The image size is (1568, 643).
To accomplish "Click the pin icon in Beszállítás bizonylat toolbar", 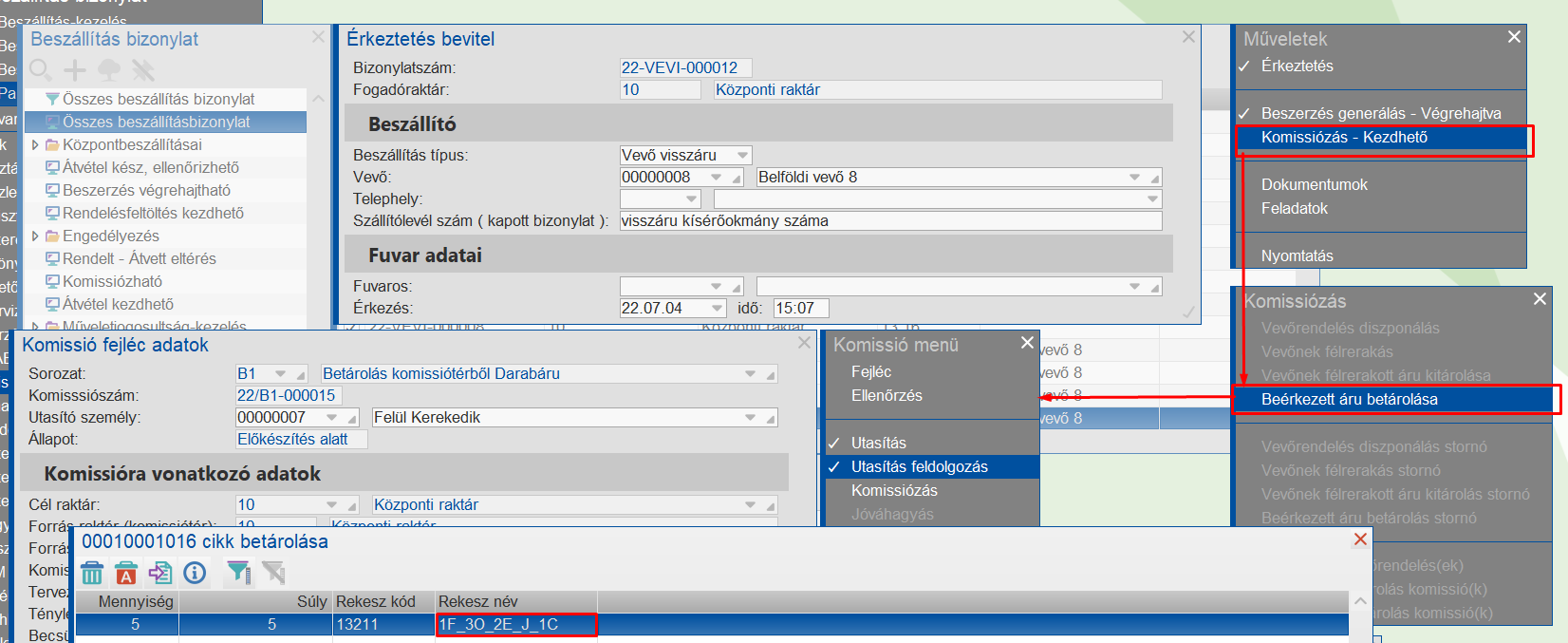I will 143,69.
